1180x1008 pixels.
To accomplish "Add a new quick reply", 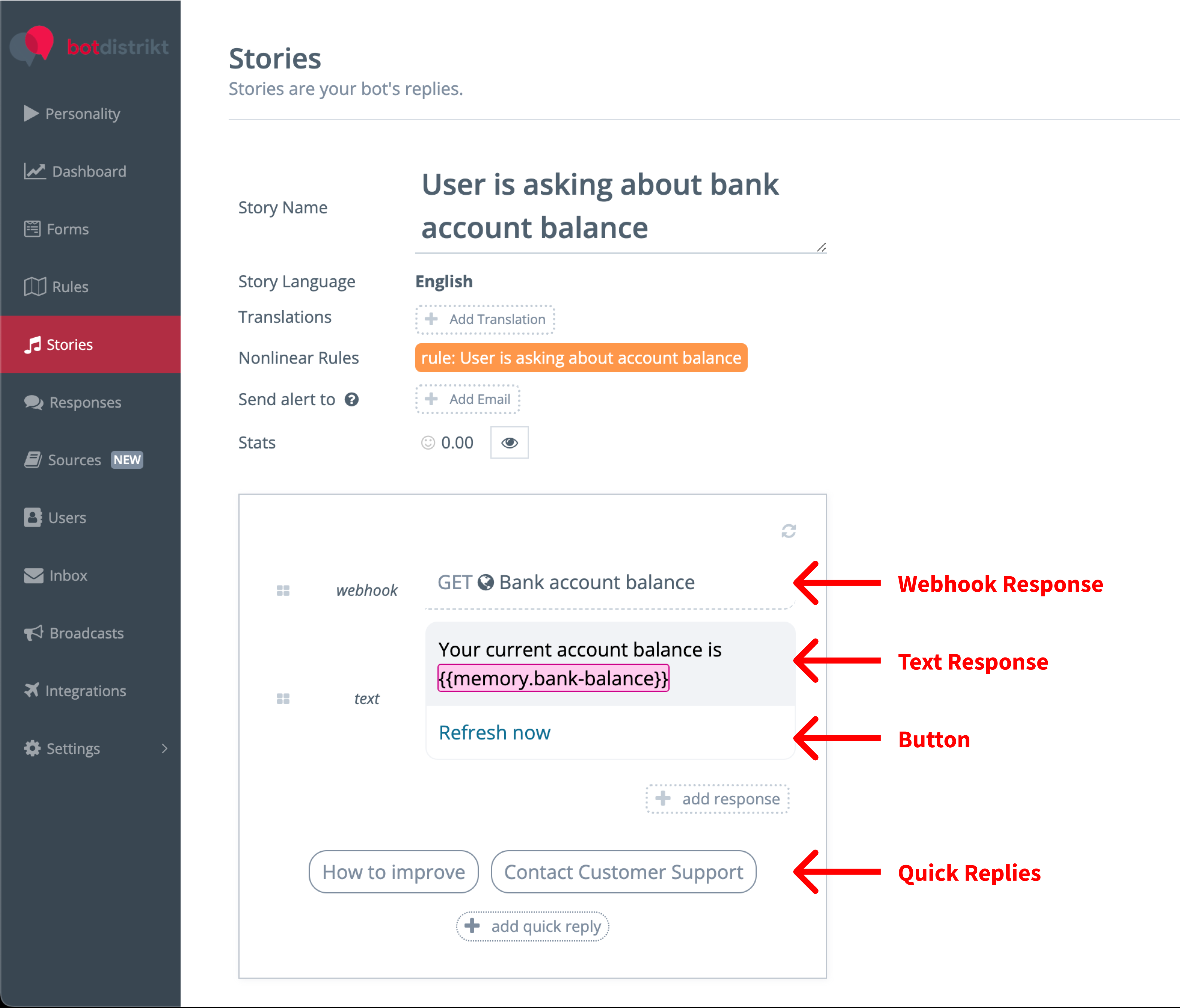I will 533,927.
